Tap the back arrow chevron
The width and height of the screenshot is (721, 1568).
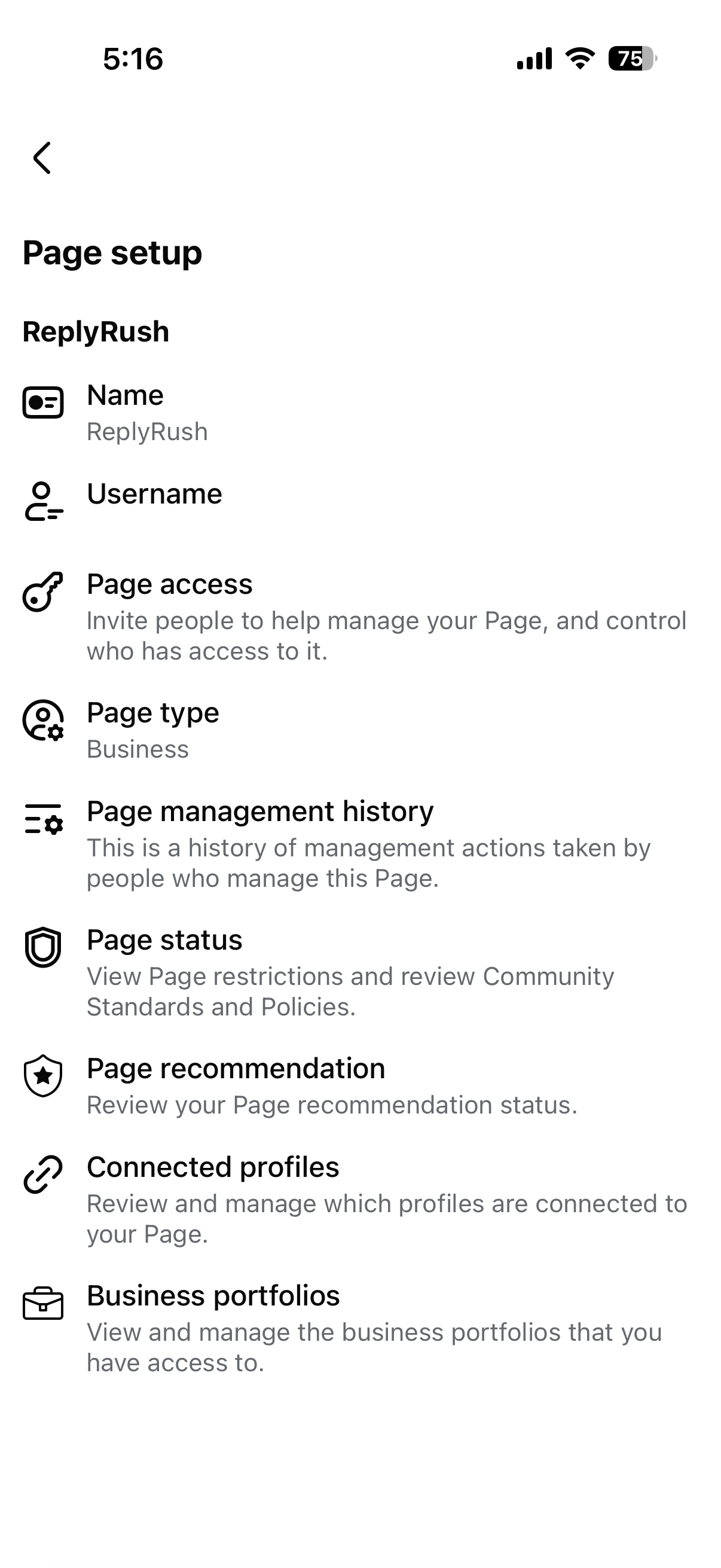coord(42,158)
